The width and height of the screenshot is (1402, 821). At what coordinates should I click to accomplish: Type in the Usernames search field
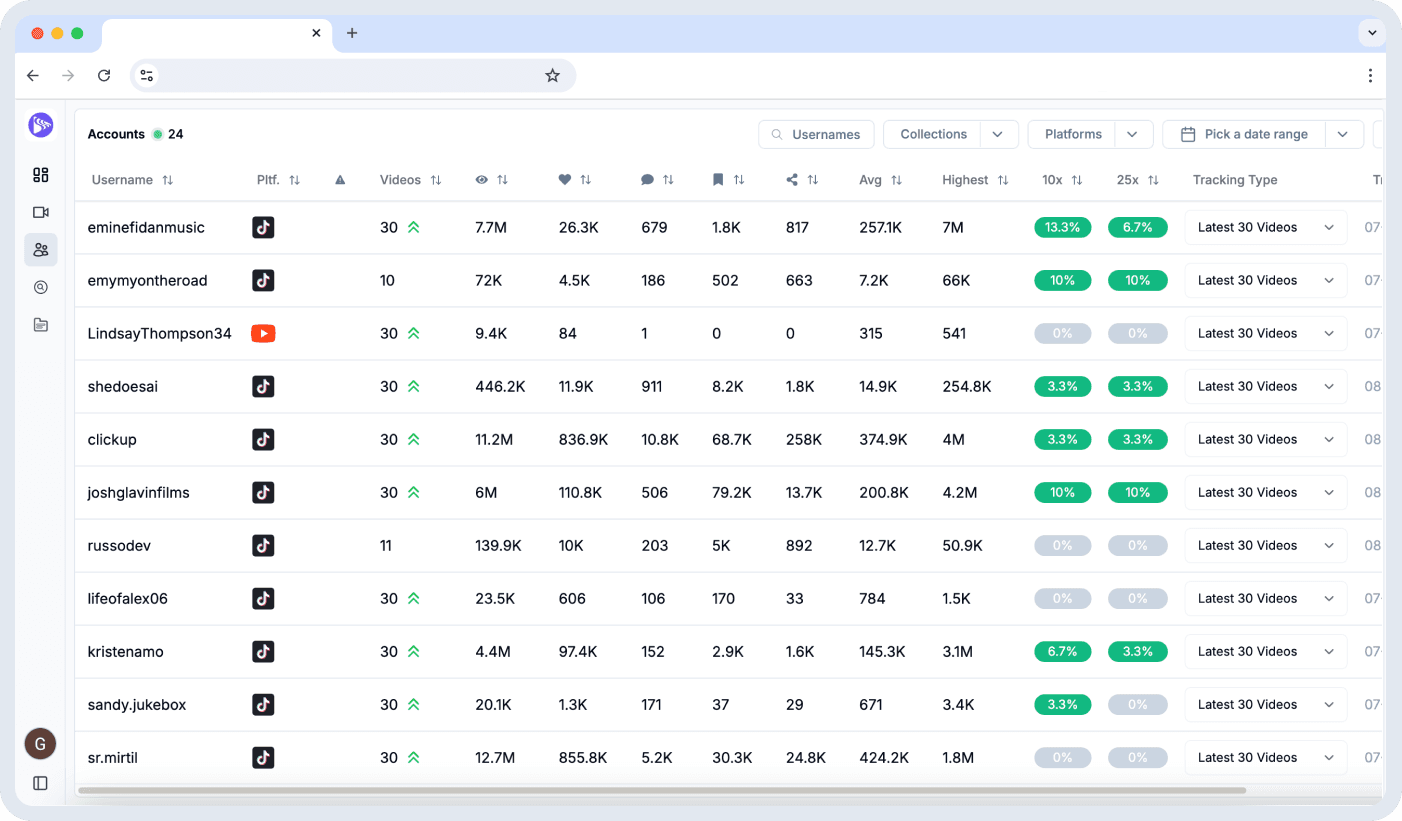[x=825, y=134]
